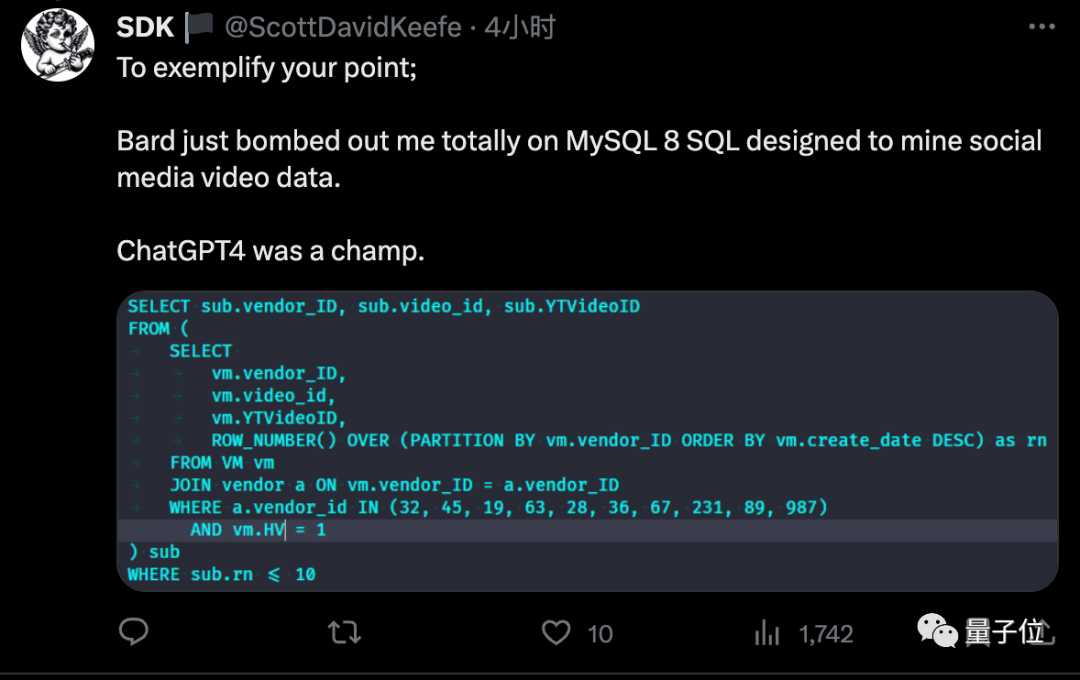Click the 量子位 watermark text

coord(1005,631)
